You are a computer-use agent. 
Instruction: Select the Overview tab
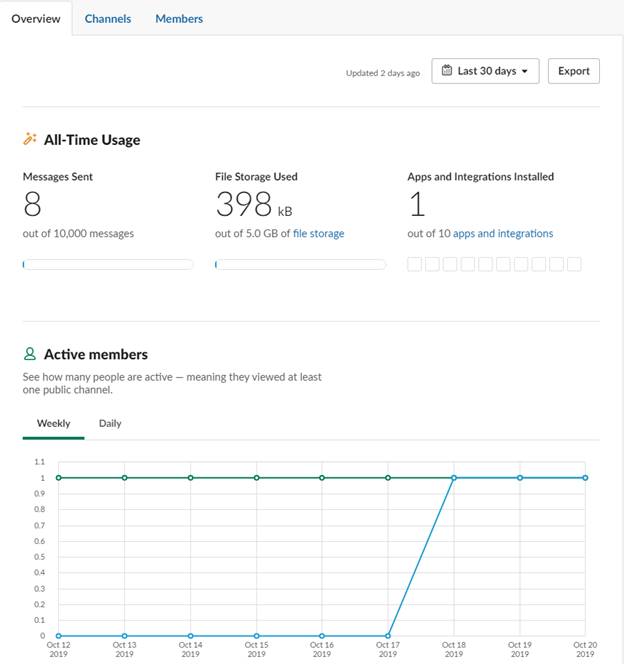click(36, 19)
